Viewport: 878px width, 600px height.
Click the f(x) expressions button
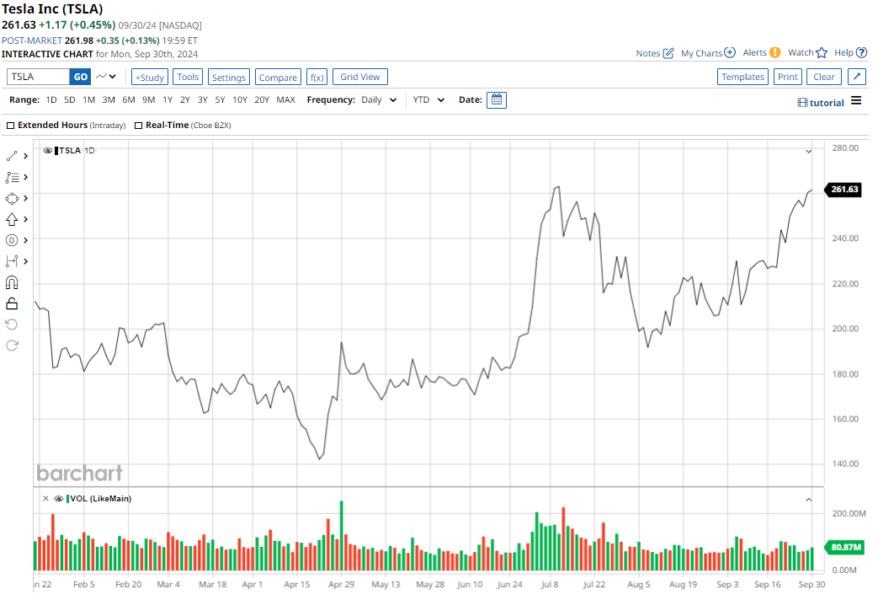pos(317,77)
